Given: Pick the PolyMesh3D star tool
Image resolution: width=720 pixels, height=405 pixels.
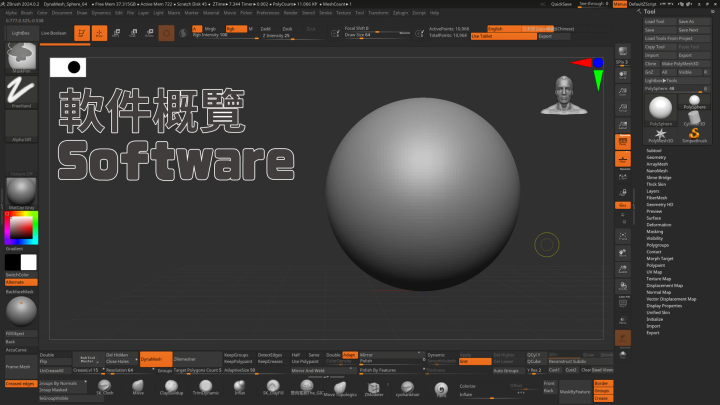Looking at the screenshot, I should point(660,133).
